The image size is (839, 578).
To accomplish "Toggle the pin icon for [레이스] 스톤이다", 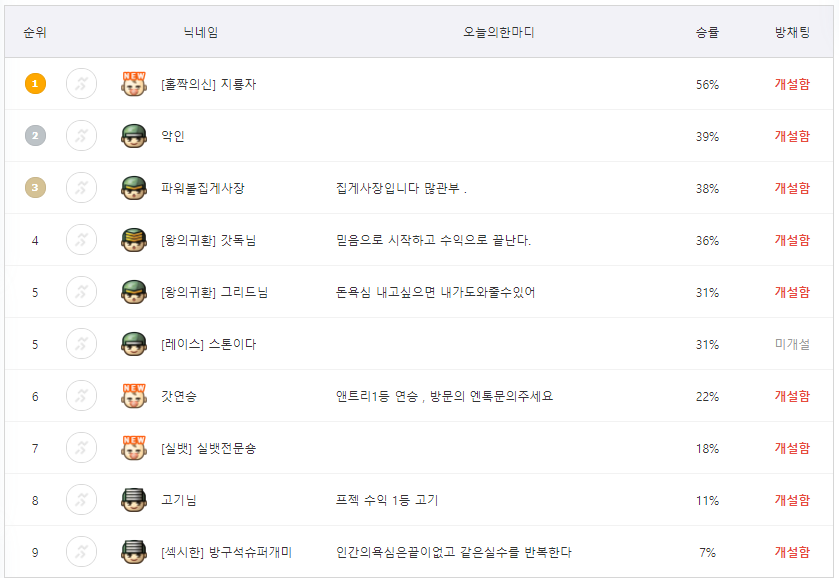I will click(x=81, y=344).
